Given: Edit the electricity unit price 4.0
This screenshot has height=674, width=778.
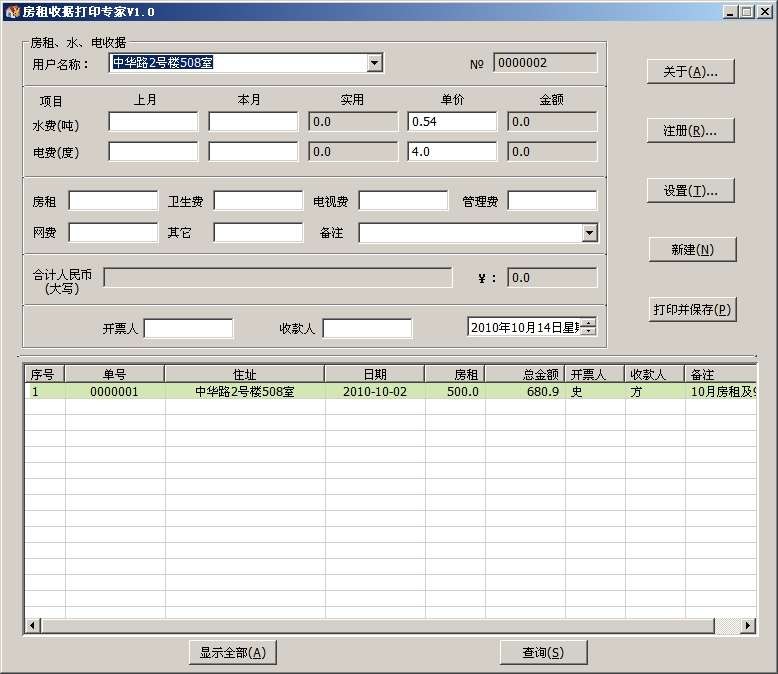Looking at the screenshot, I should pyautogui.click(x=452, y=152).
